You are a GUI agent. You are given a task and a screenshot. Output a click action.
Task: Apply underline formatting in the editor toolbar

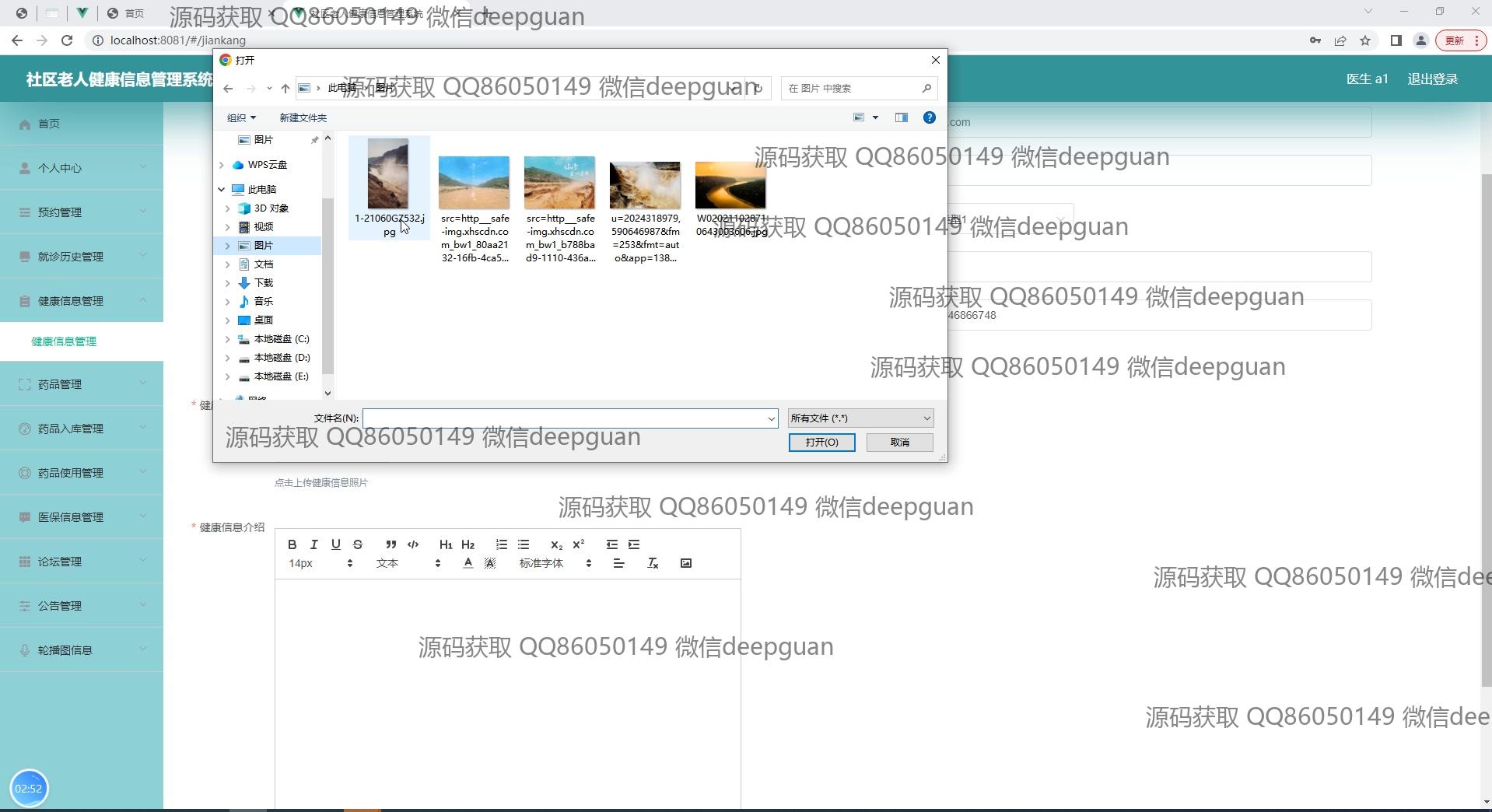coord(336,544)
